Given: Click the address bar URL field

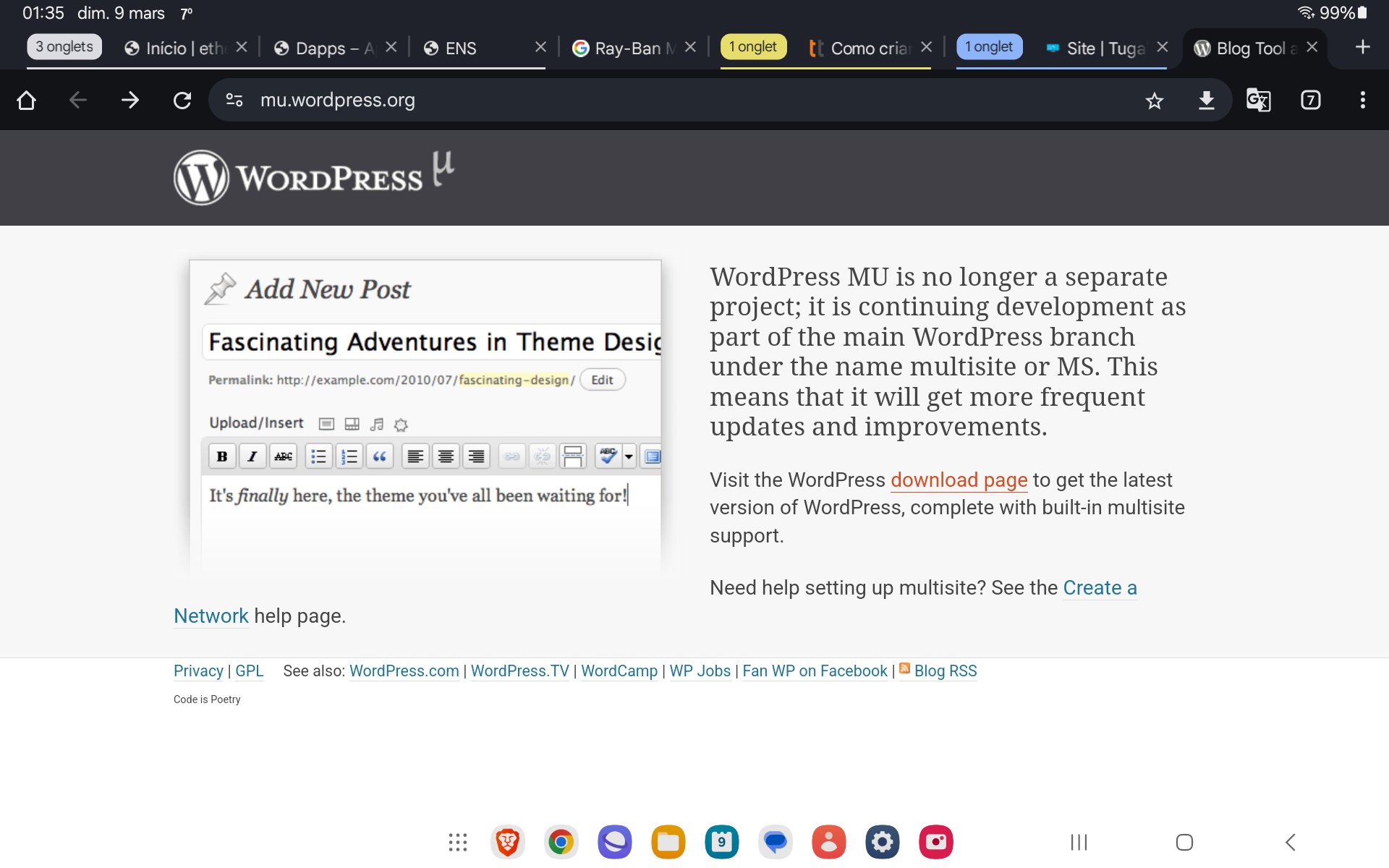Looking at the screenshot, I should (651, 100).
